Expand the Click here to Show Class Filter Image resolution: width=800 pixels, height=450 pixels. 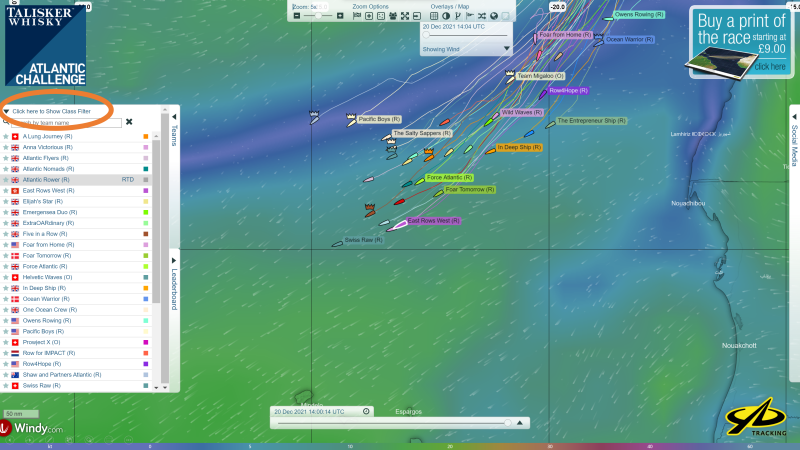[x=51, y=111]
